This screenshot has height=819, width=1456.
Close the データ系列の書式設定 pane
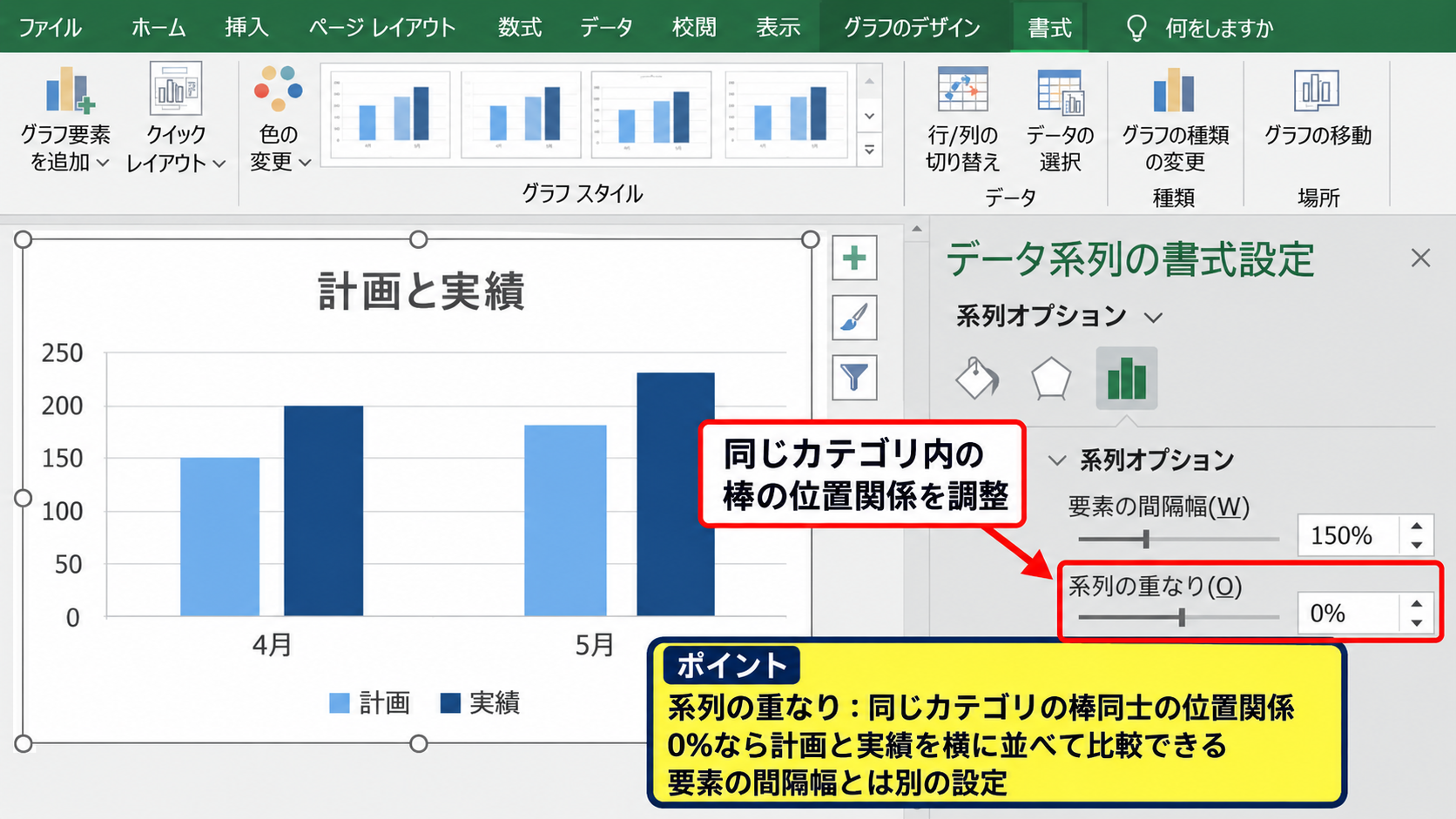pos(1420,258)
